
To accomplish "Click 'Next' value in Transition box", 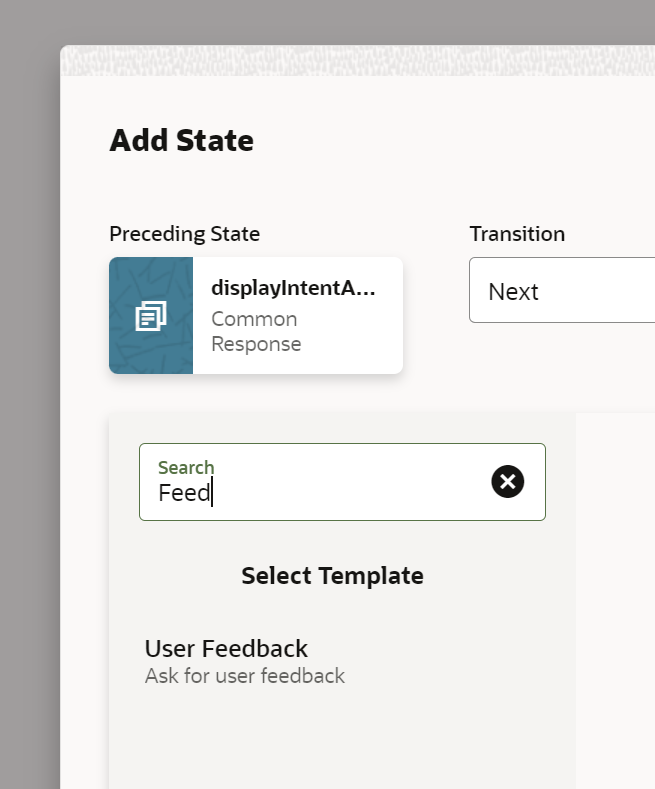I will tap(513, 292).
